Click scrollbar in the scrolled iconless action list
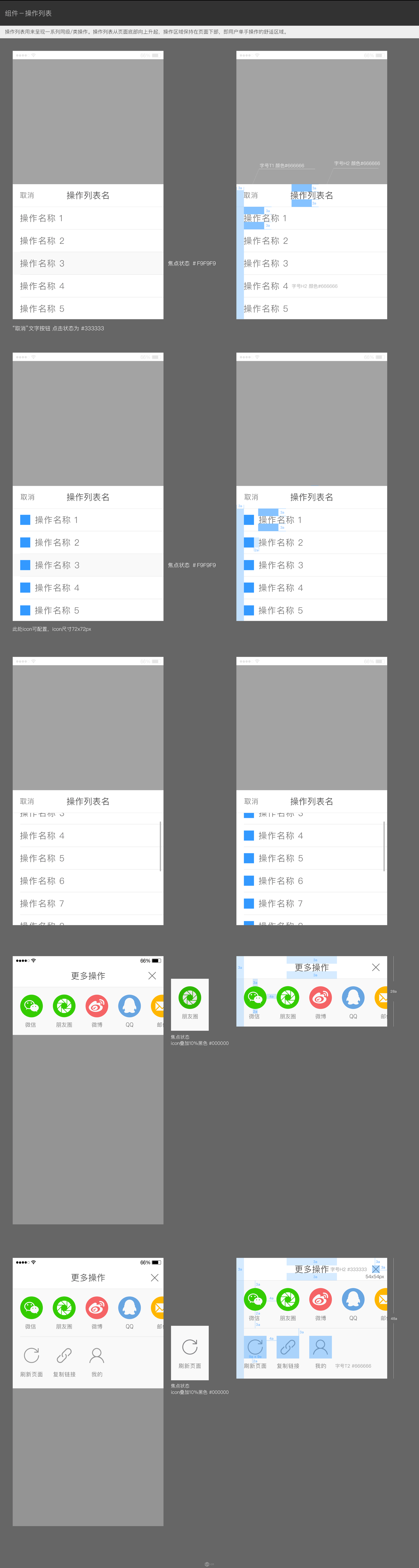419x1568 pixels. click(x=160, y=846)
